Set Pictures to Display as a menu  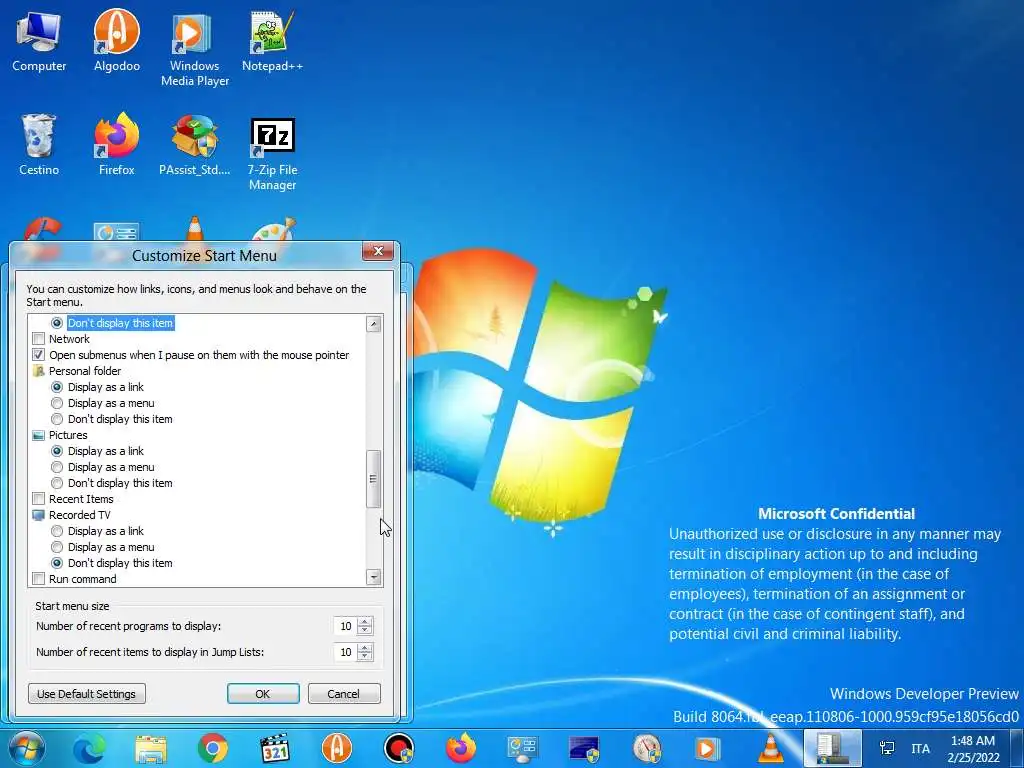(x=57, y=467)
